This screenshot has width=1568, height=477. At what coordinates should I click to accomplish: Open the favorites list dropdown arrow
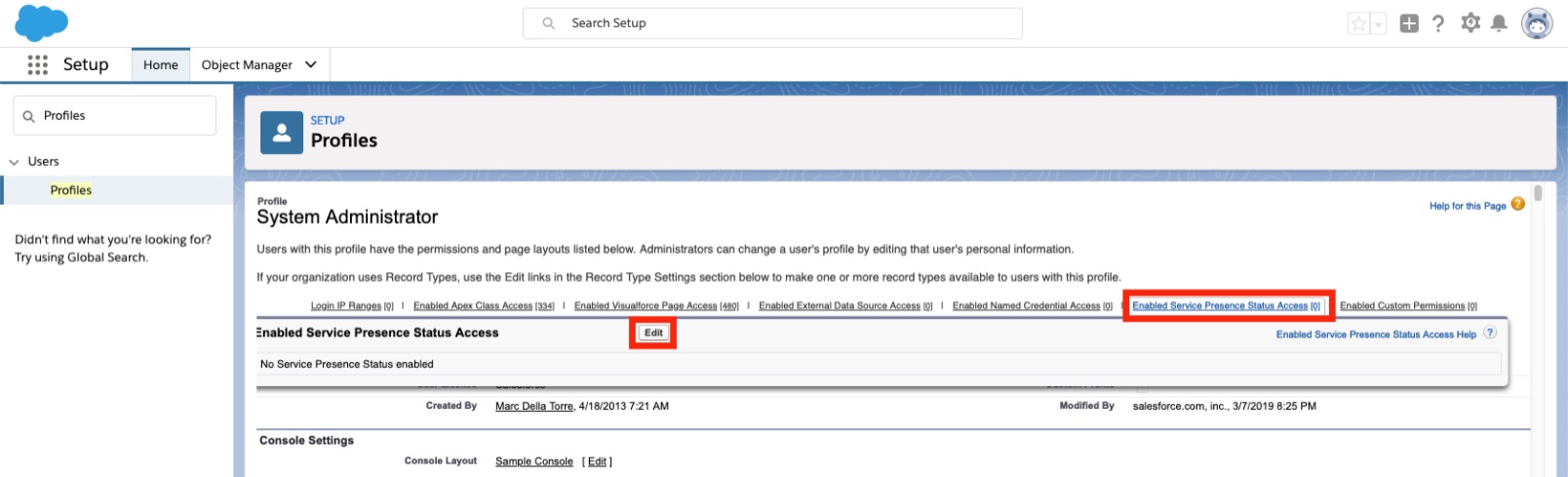1378,23
